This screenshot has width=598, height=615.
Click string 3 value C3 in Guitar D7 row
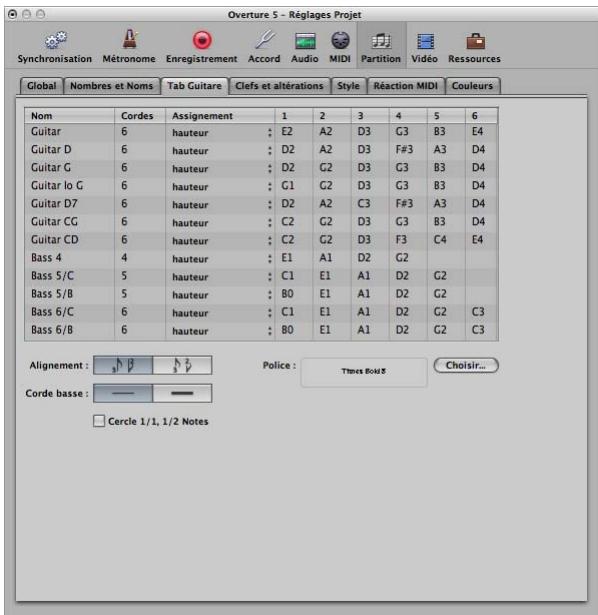coord(364,204)
